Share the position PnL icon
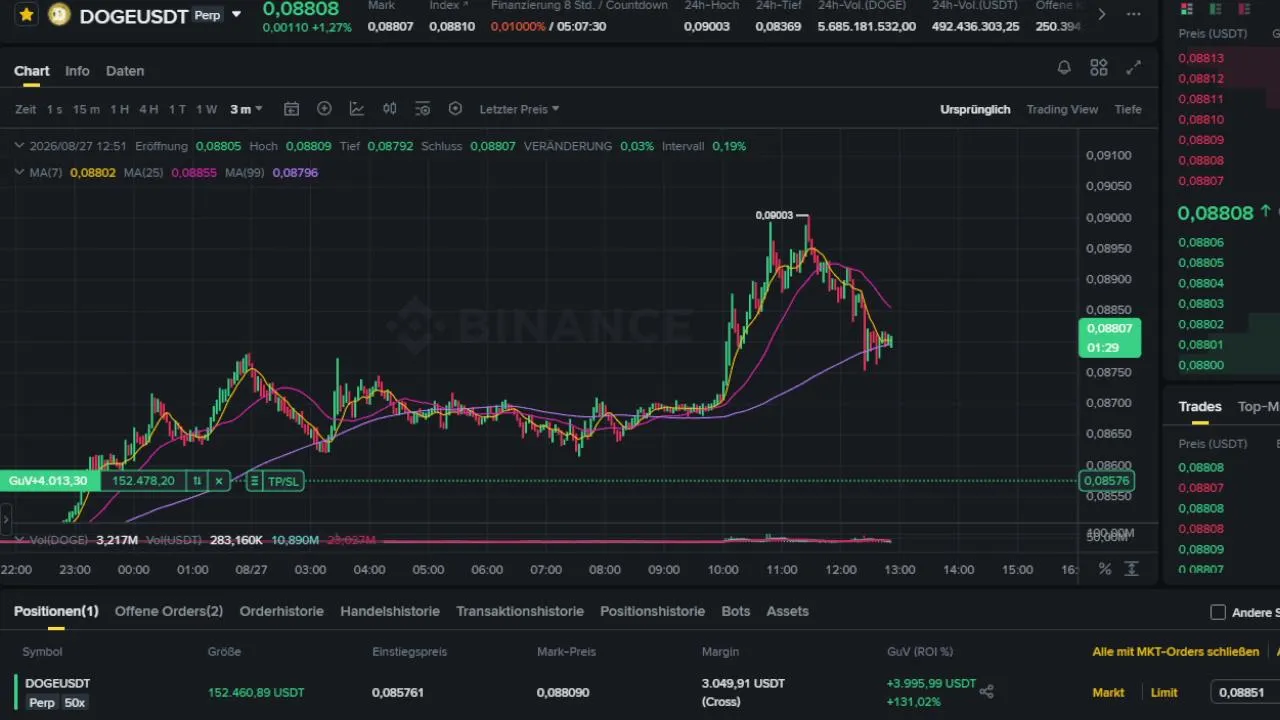Viewport: 1280px width, 720px height. click(987, 692)
